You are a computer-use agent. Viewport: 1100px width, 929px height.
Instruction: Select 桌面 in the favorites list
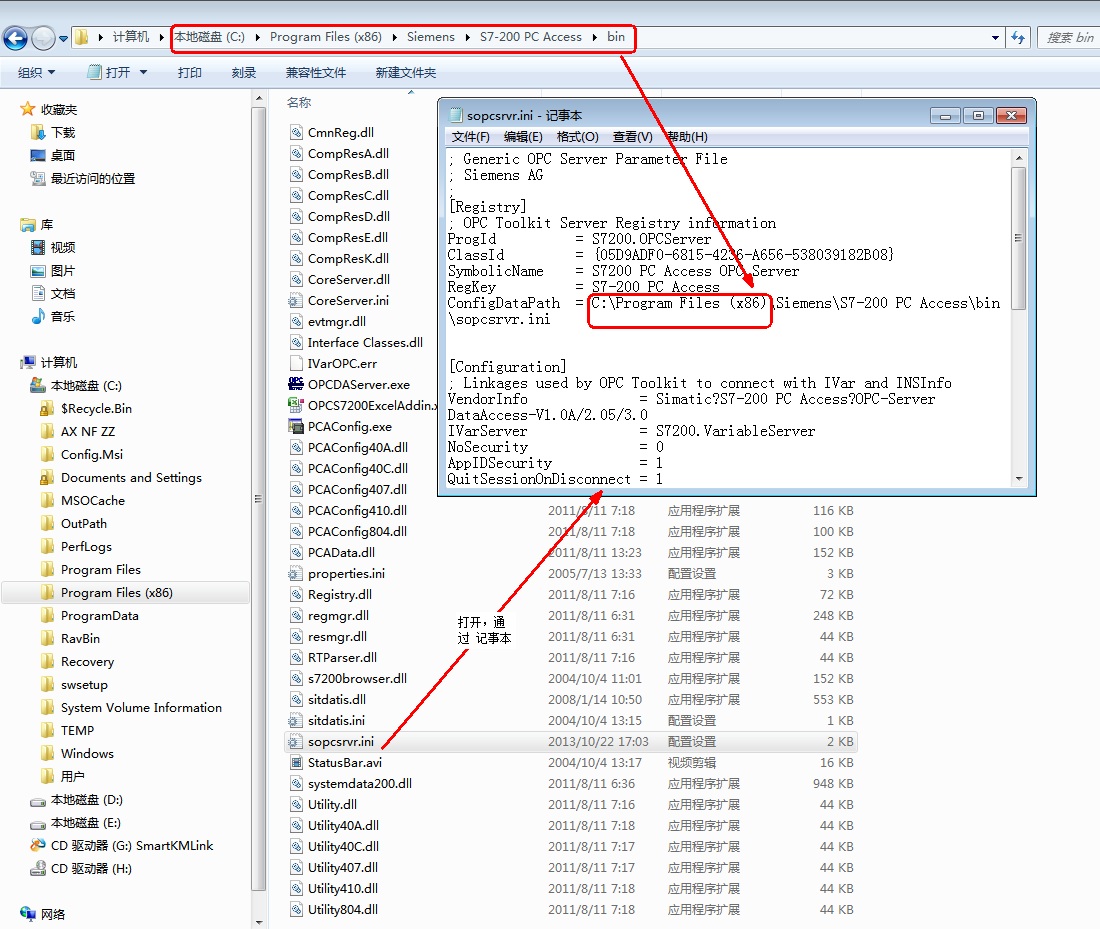coord(53,155)
